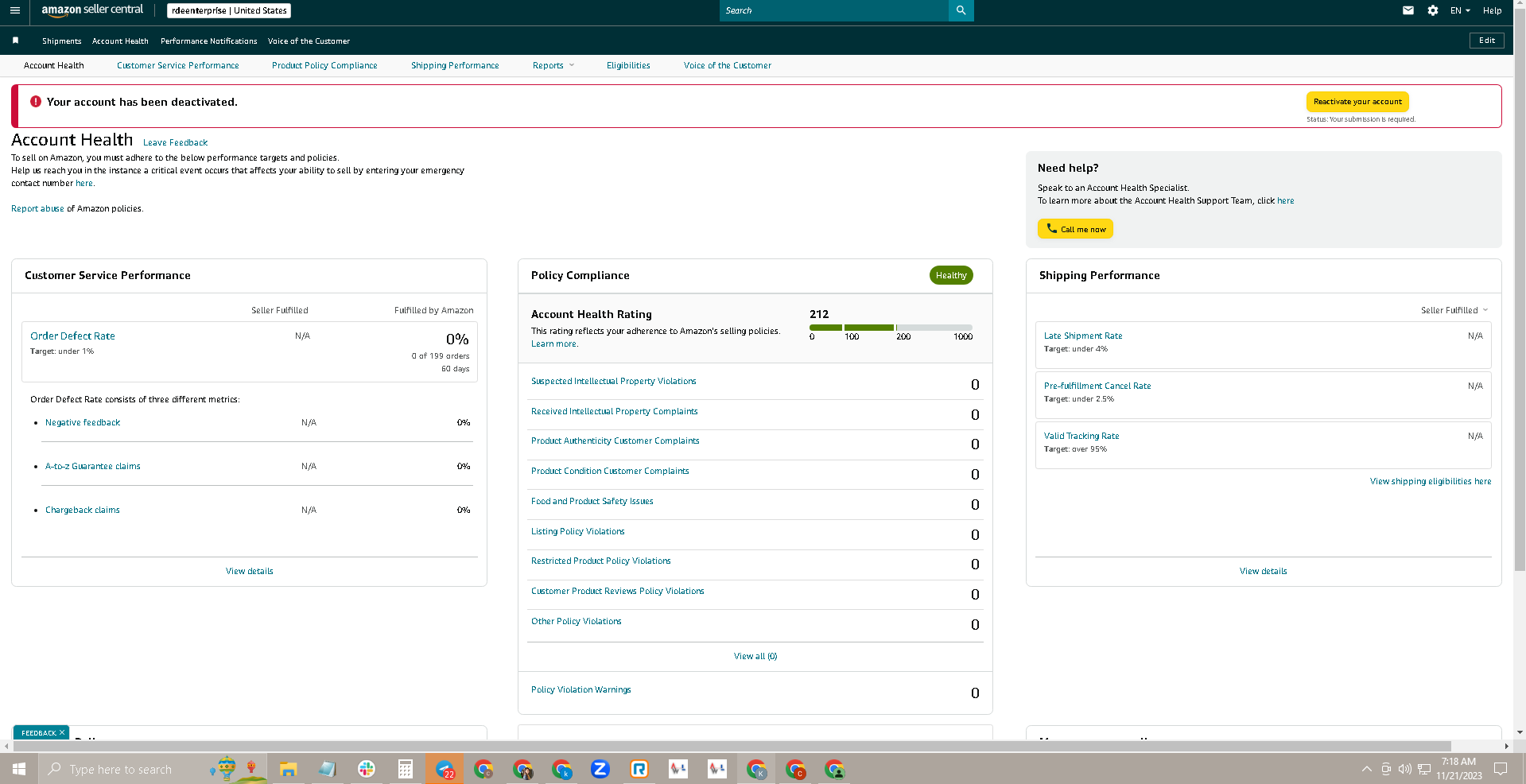Click the phone icon on Call me now

coord(1051,228)
